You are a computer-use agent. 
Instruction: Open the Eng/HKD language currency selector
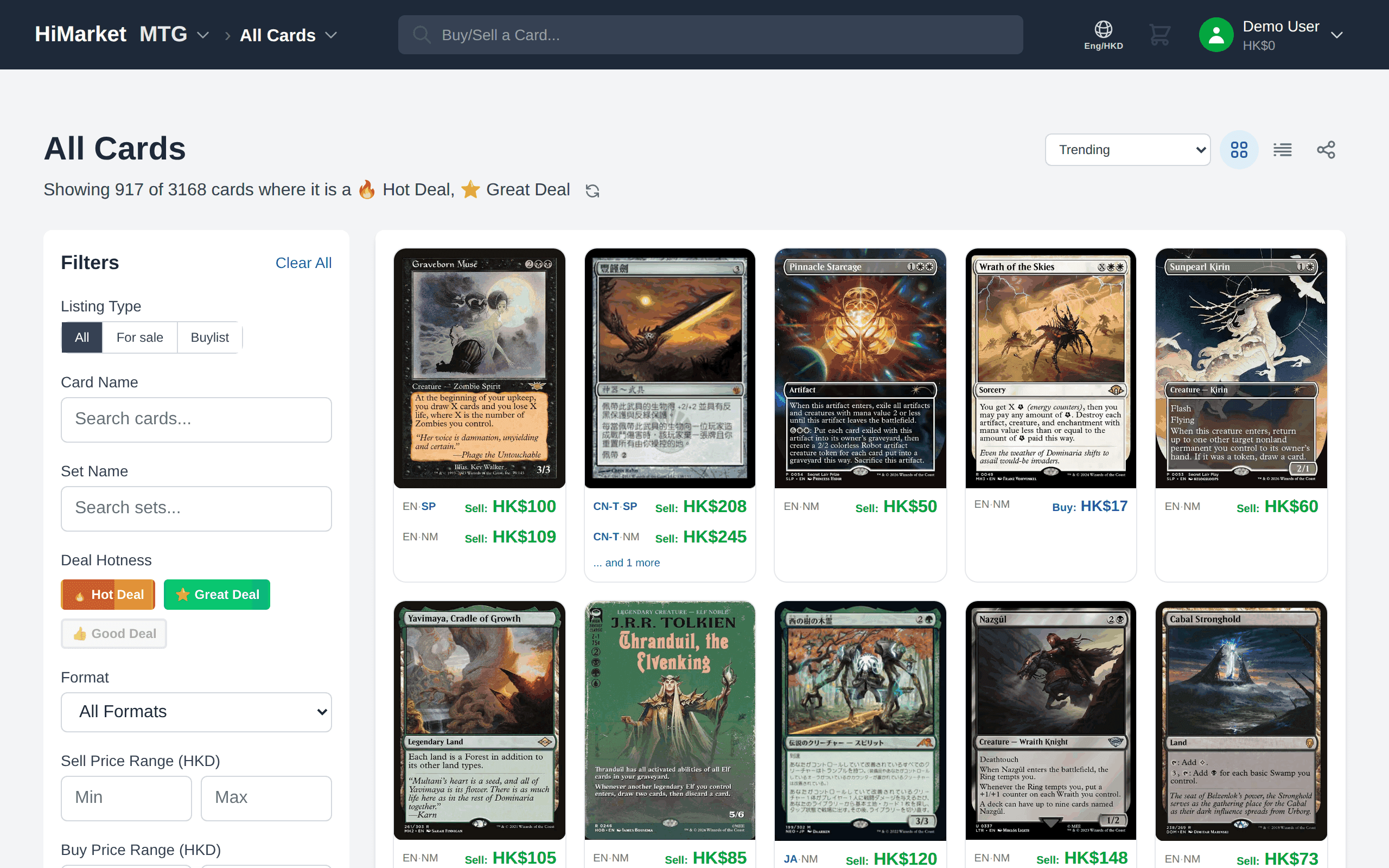[1103, 35]
